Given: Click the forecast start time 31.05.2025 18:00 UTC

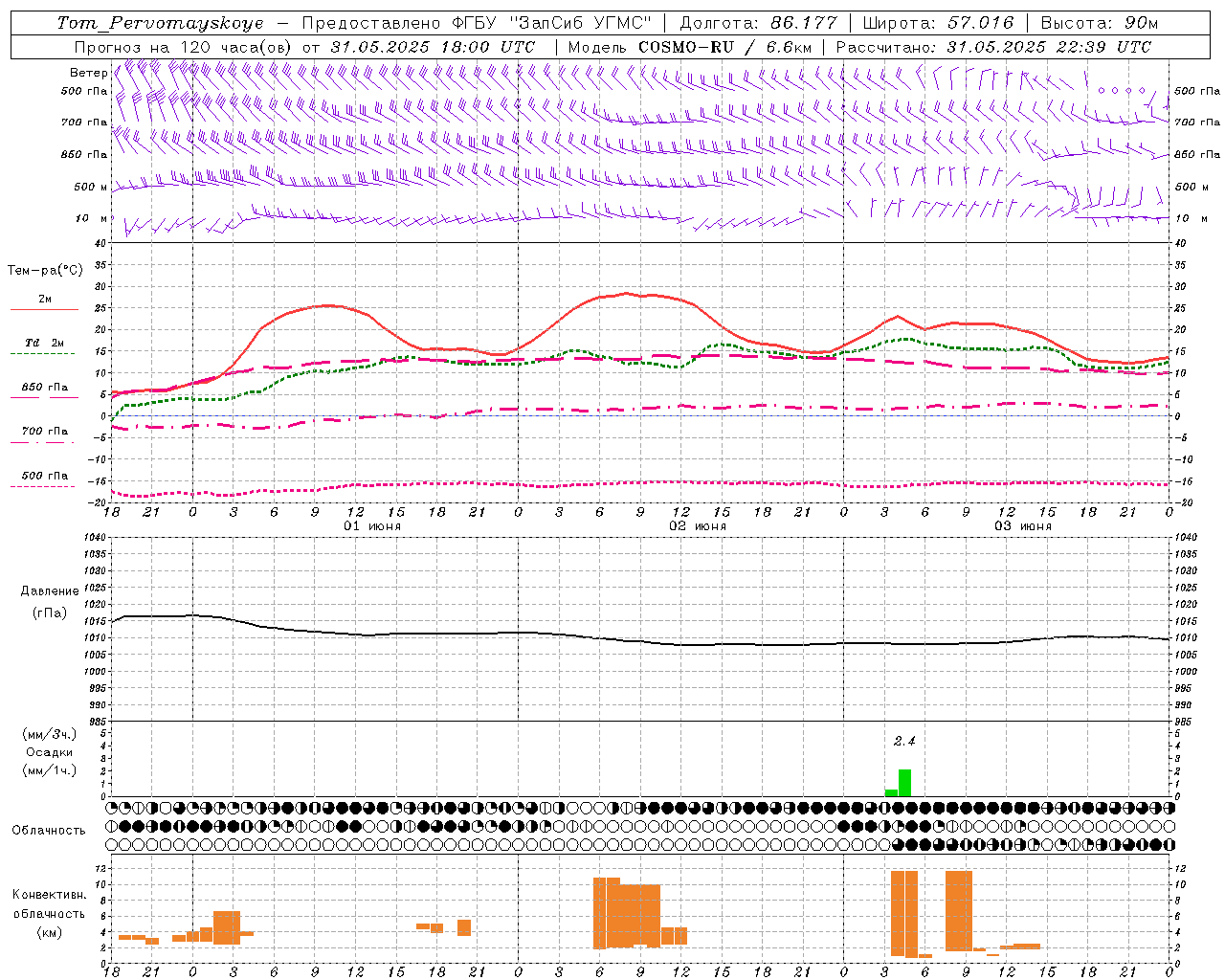Looking at the screenshot, I should [433, 47].
